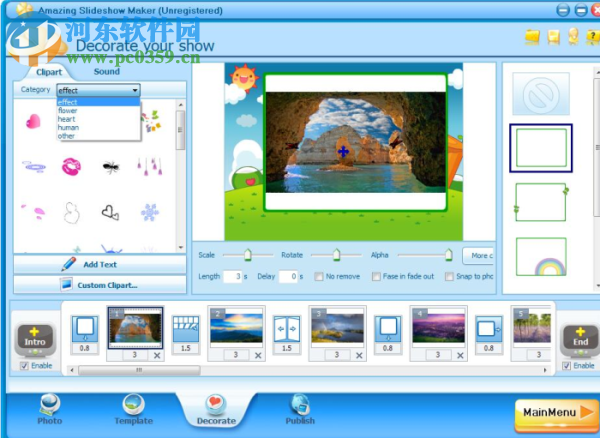
Task: Adjust the Rotate slider handle
Action: (x=336, y=255)
